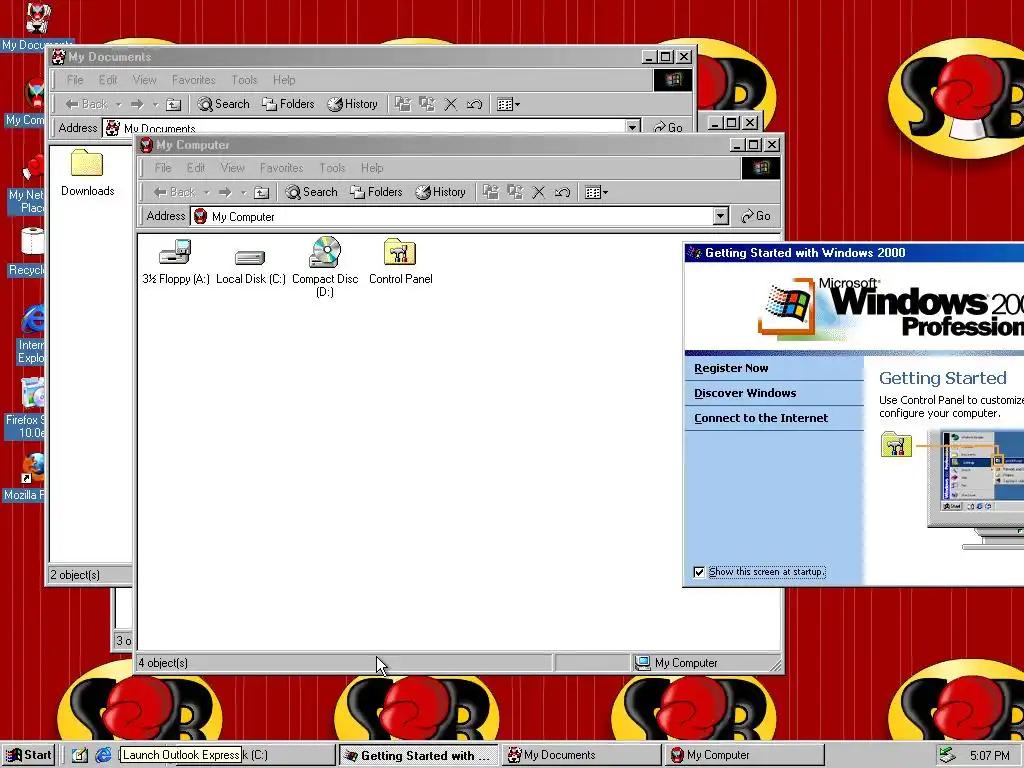This screenshot has height=768, width=1024.
Task: Switch to My Computer taskbar button
Action: (744, 755)
